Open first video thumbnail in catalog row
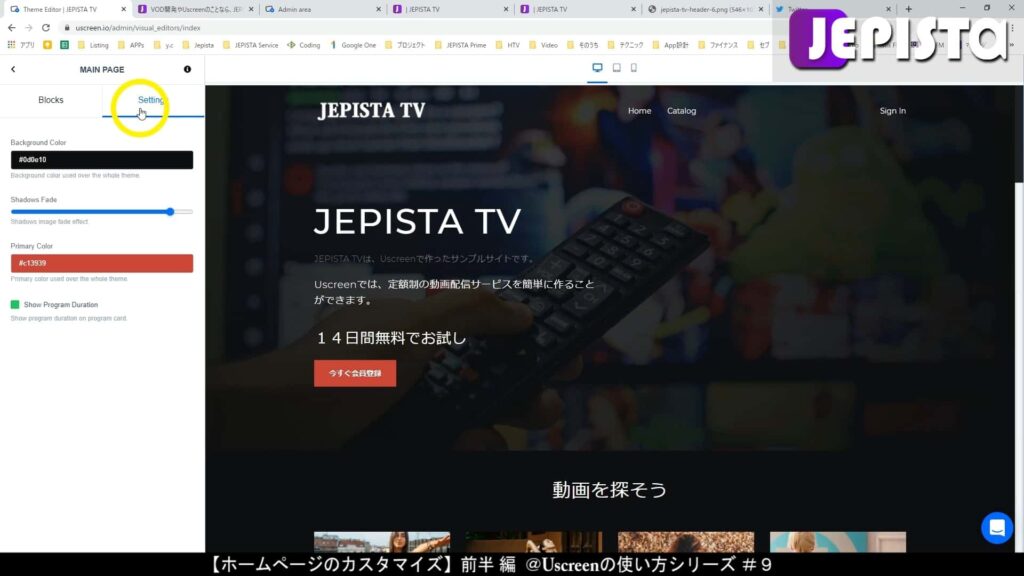This screenshot has width=1024, height=576. (382, 542)
